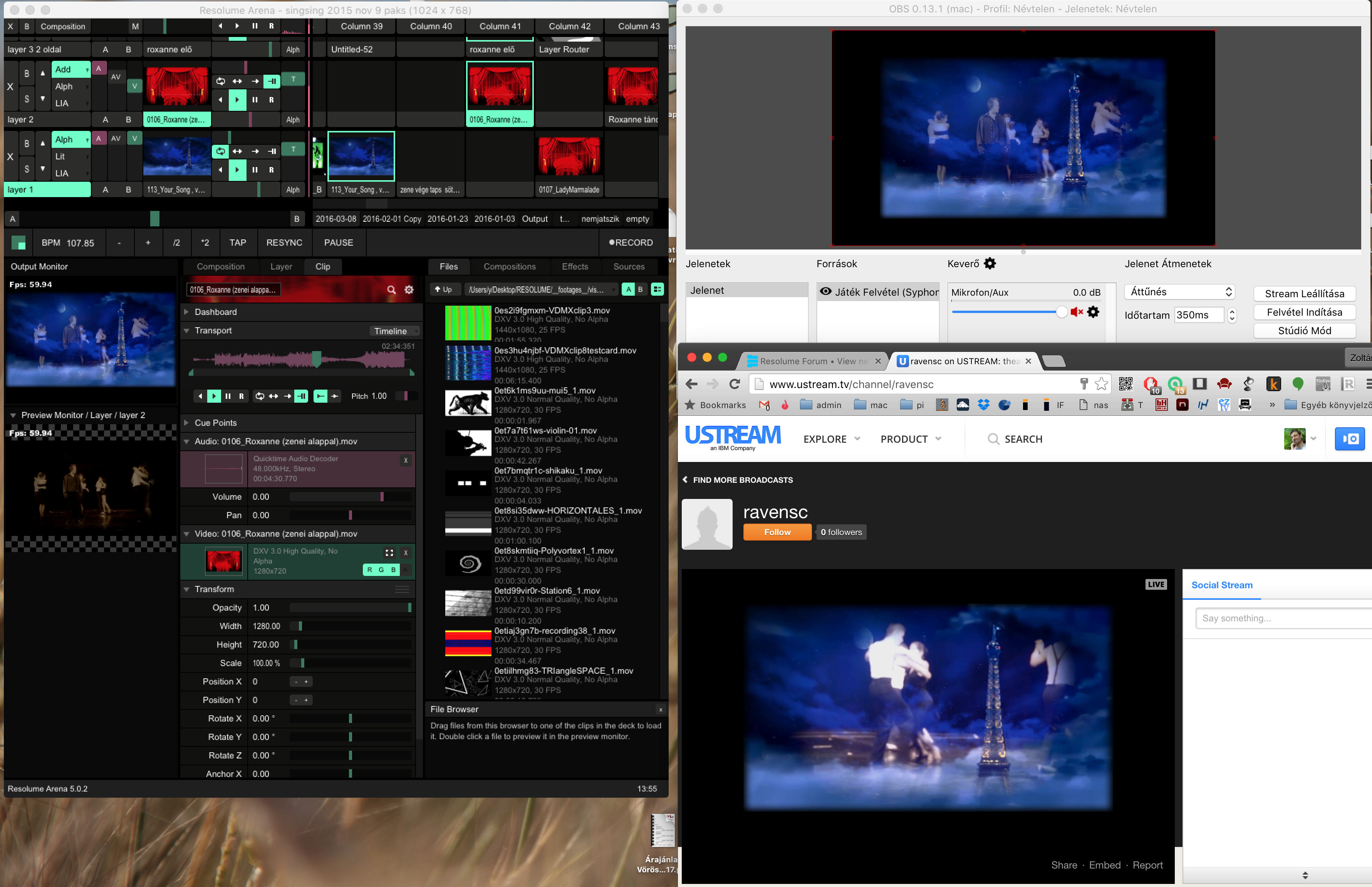This screenshot has width=1372, height=887.
Task: Toggle the Composition bypass B button
Action: [x=27, y=27]
